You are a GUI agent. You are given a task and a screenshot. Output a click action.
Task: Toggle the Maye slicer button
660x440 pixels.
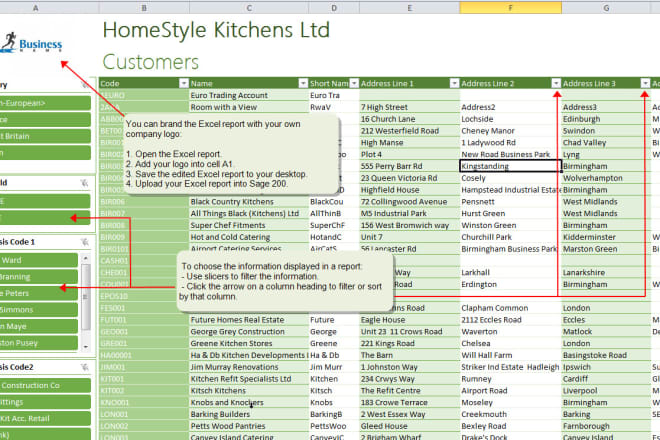(x=39, y=326)
